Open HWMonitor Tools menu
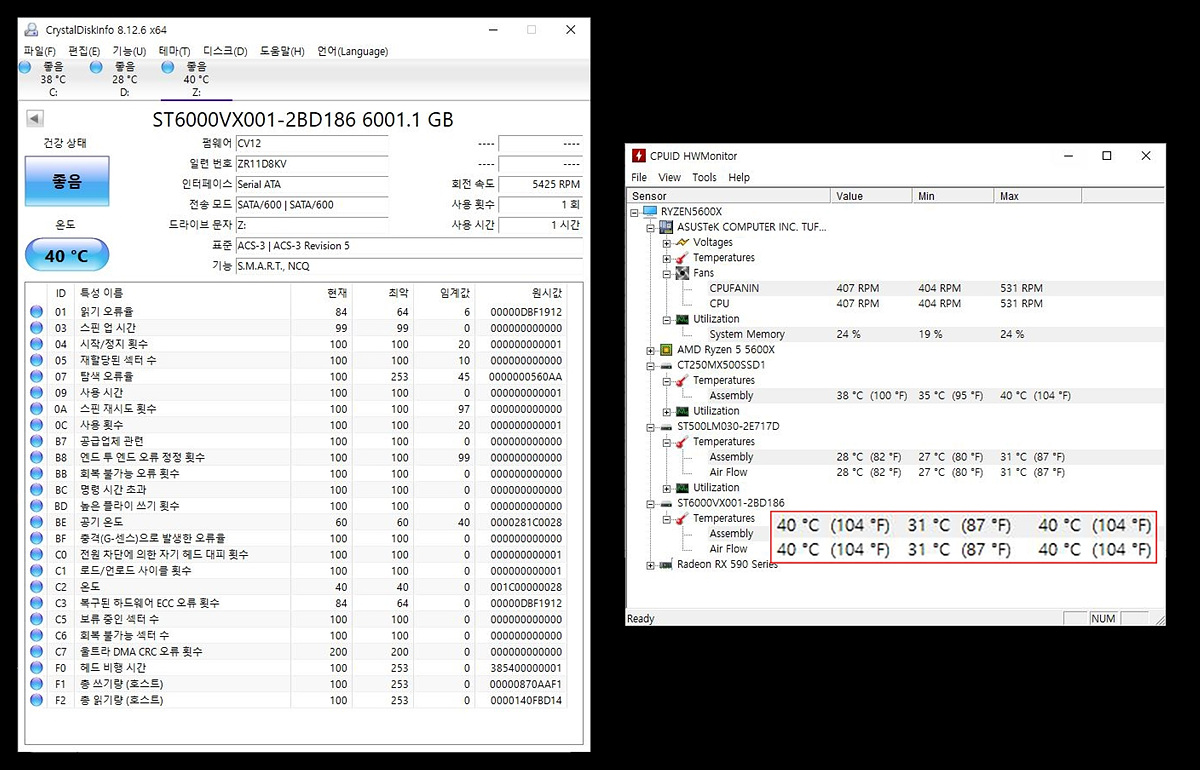Viewport: 1200px width, 770px height. coord(704,177)
